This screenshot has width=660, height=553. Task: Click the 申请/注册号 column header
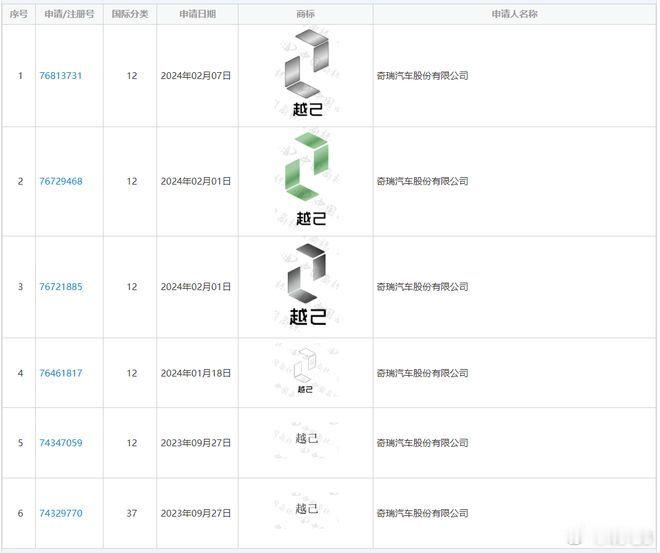click(69, 14)
